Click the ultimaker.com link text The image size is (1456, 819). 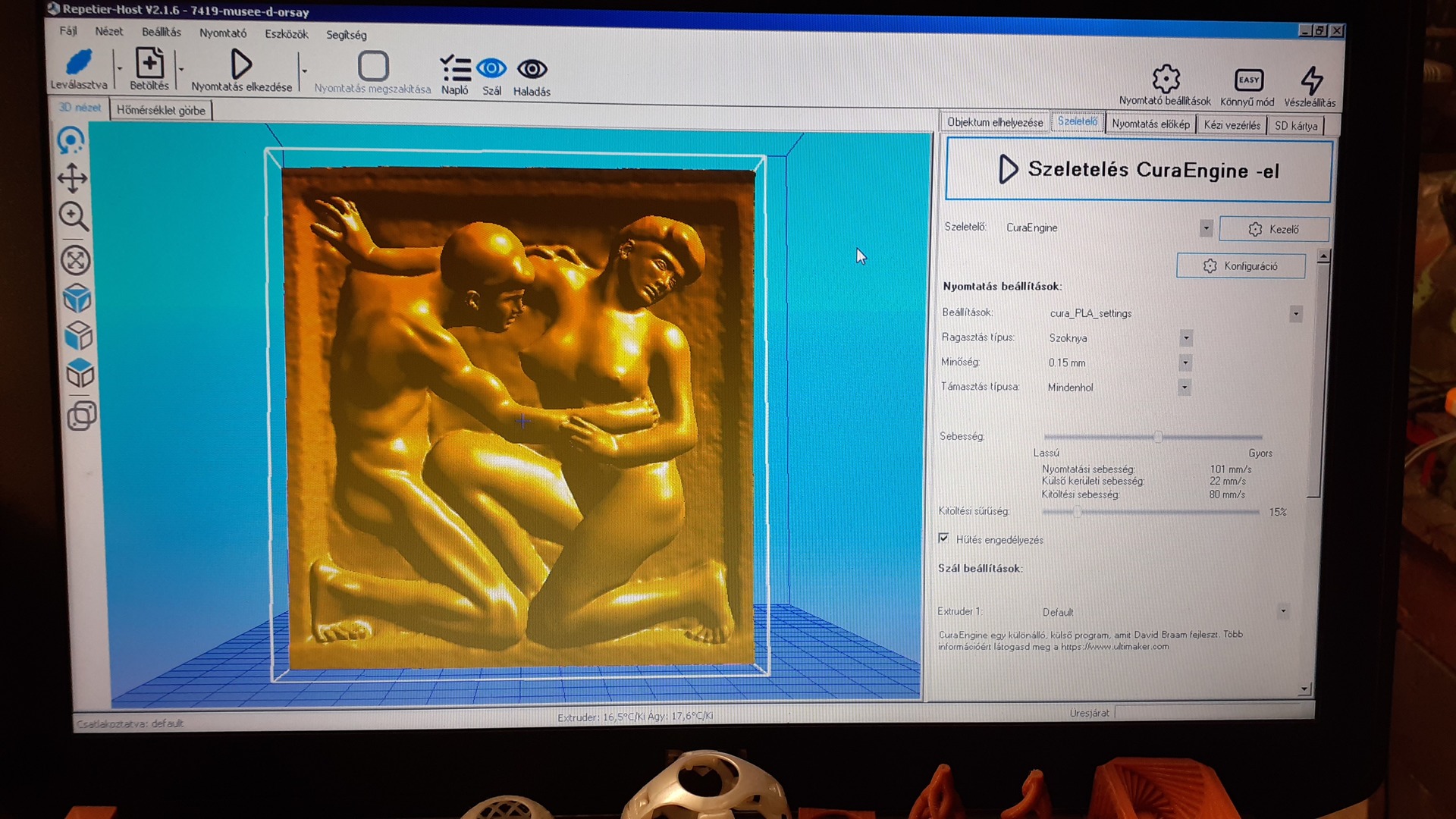pyautogui.click(x=1115, y=647)
